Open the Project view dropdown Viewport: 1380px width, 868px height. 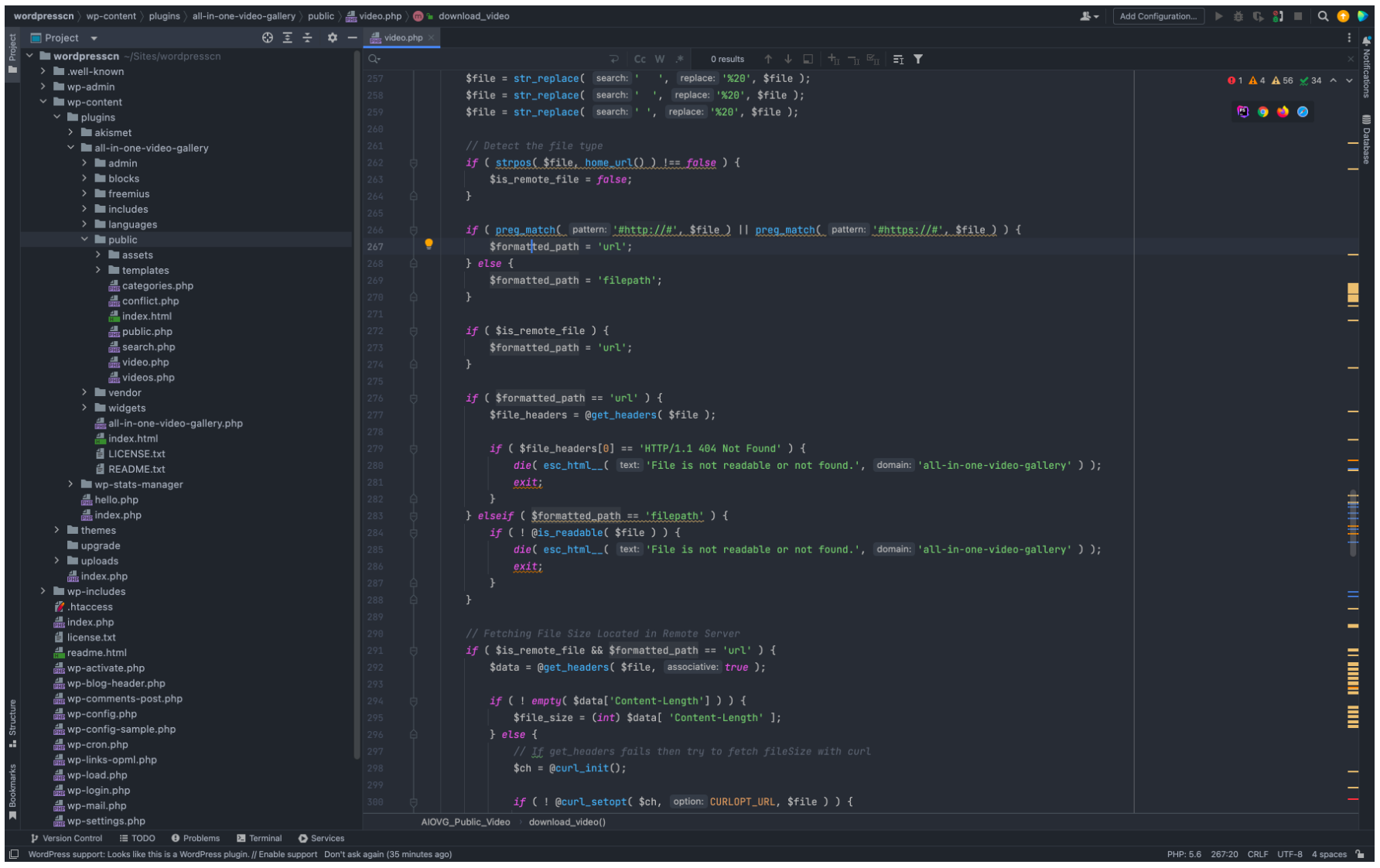point(94,38)
